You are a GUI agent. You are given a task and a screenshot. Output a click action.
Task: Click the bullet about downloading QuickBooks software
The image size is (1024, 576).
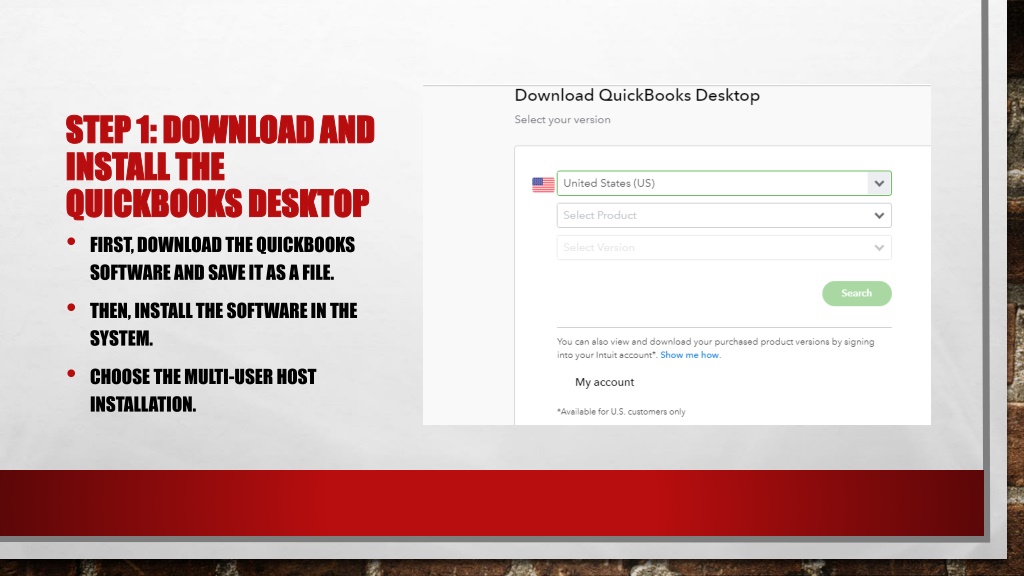(x=222, y=259)
